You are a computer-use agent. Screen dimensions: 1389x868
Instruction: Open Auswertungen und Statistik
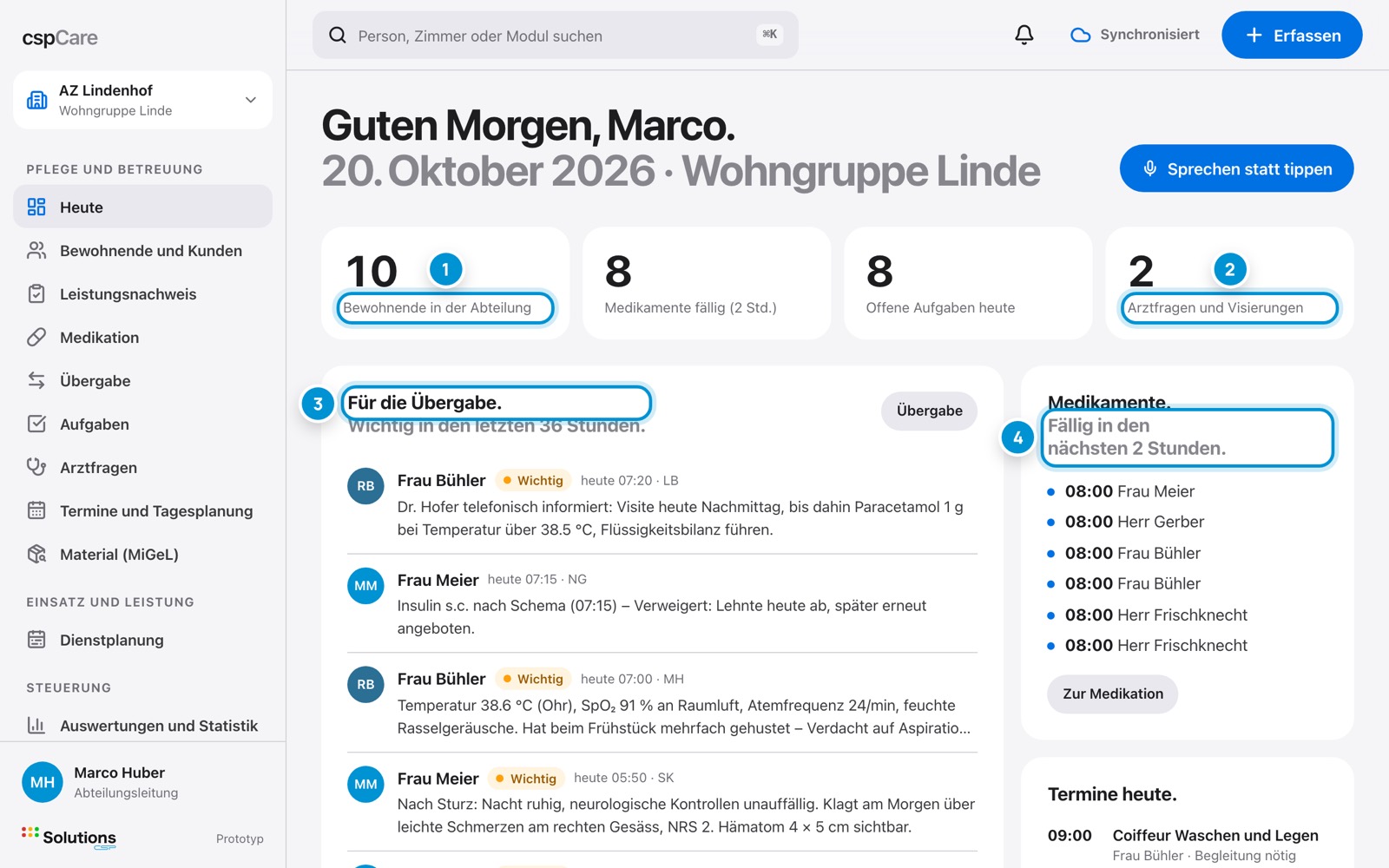[x=142, y=725]
